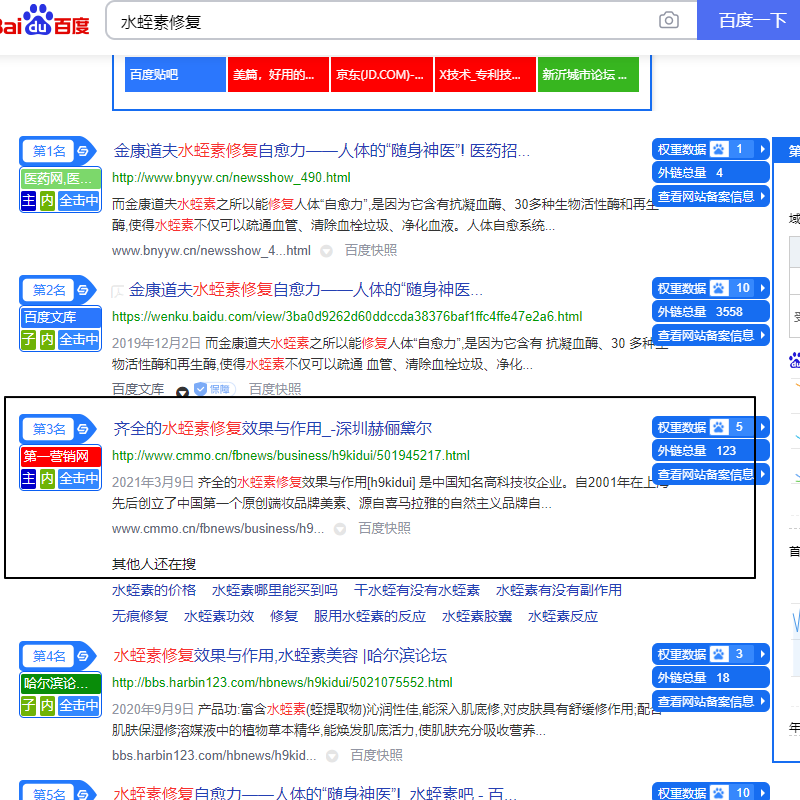Click 百度快照 under third result
The width and height of the screenshot is (800, 800).
click(x=384, y=529)
